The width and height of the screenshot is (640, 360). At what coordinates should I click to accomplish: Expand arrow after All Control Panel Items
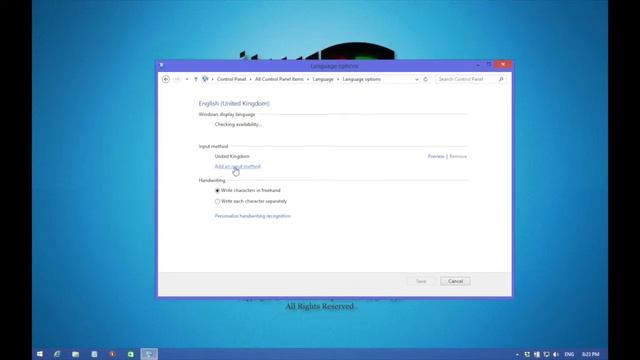pos(308,79)
